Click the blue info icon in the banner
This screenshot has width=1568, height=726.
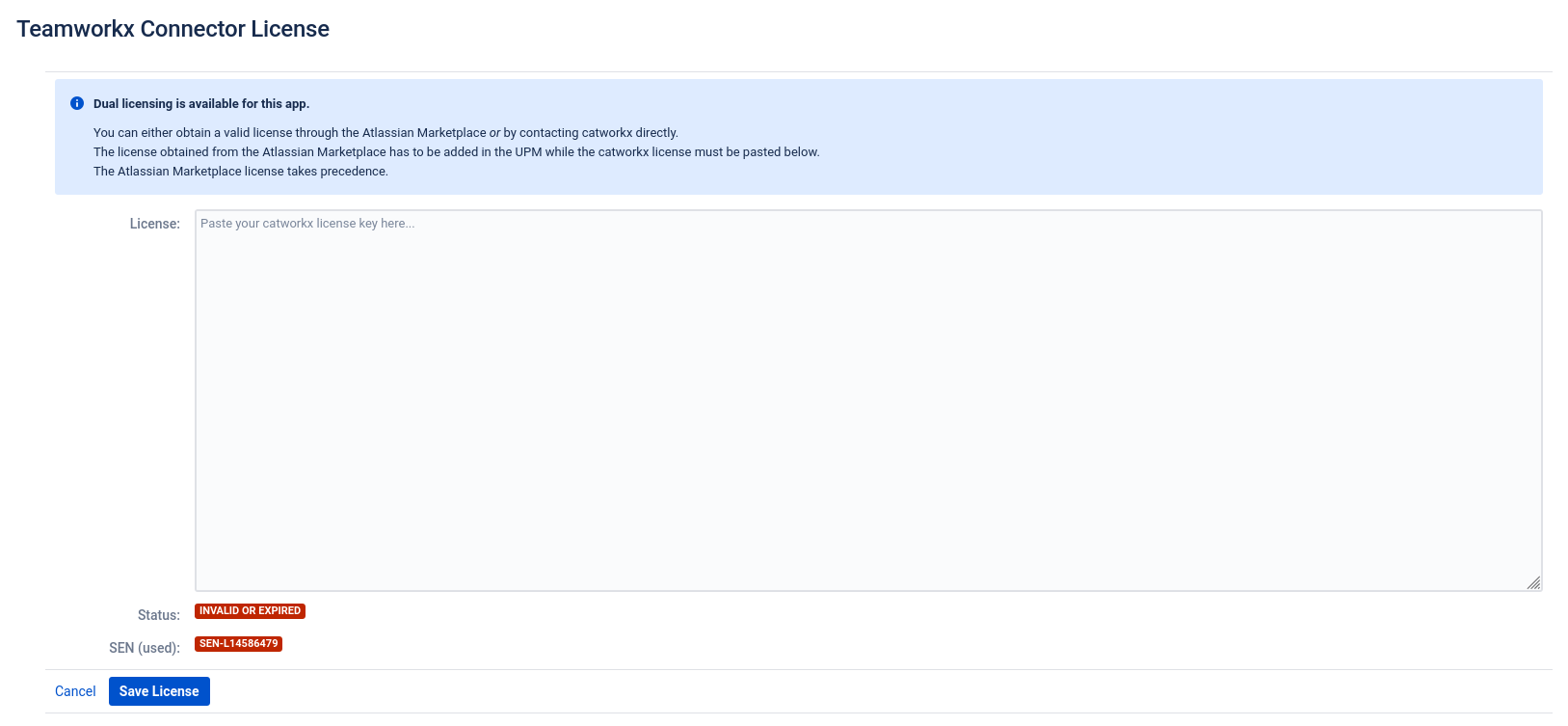point(77,103)
